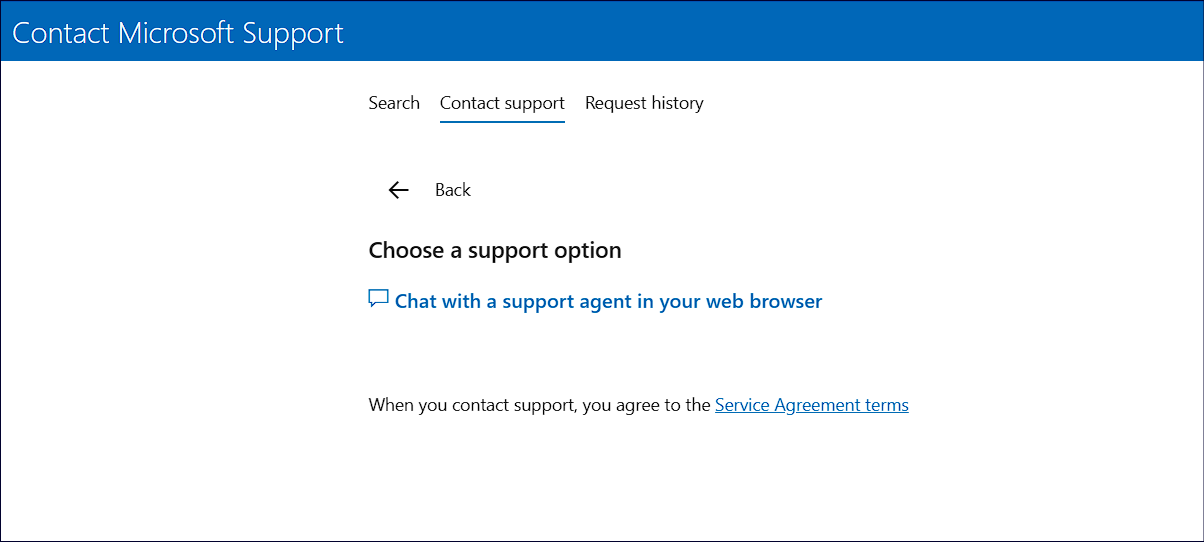Open the Service Agreement terms link
This screenshot has height=542, width=1204.
tap(812, 405)
